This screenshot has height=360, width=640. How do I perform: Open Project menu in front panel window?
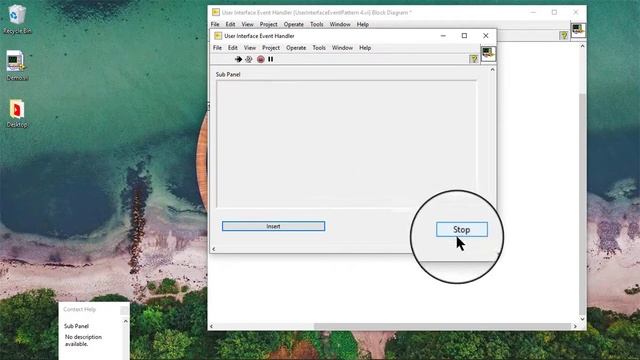[x=271, y=48]
